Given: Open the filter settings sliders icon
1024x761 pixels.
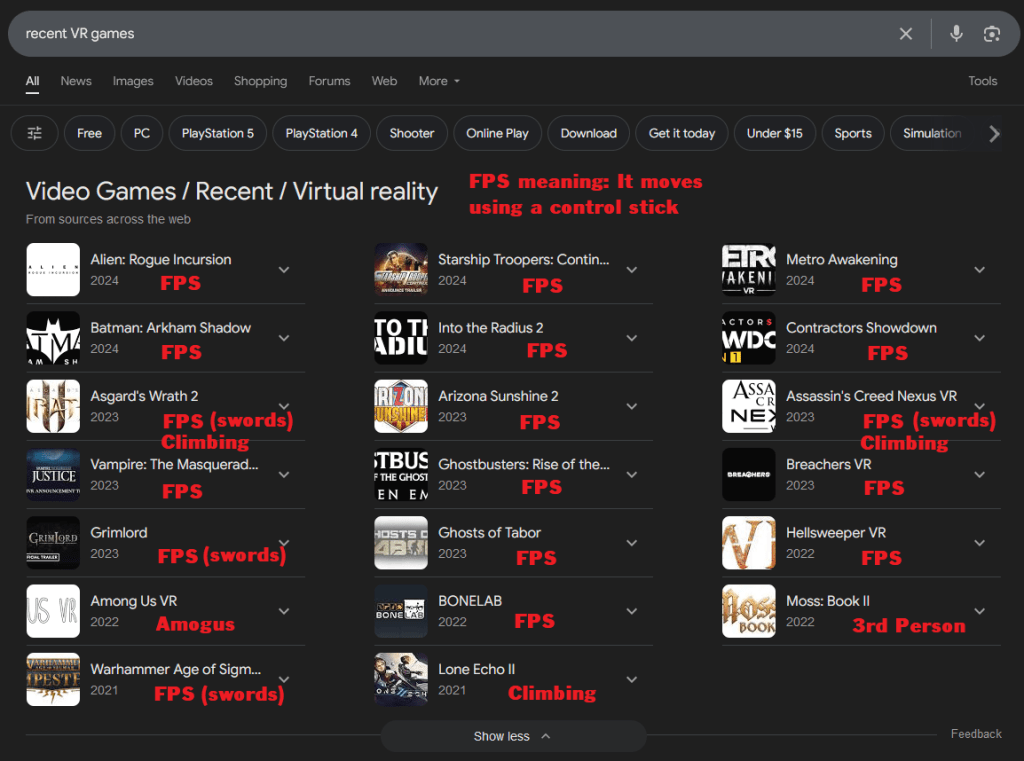Looking at the screenshot, I should coord(35,133).
